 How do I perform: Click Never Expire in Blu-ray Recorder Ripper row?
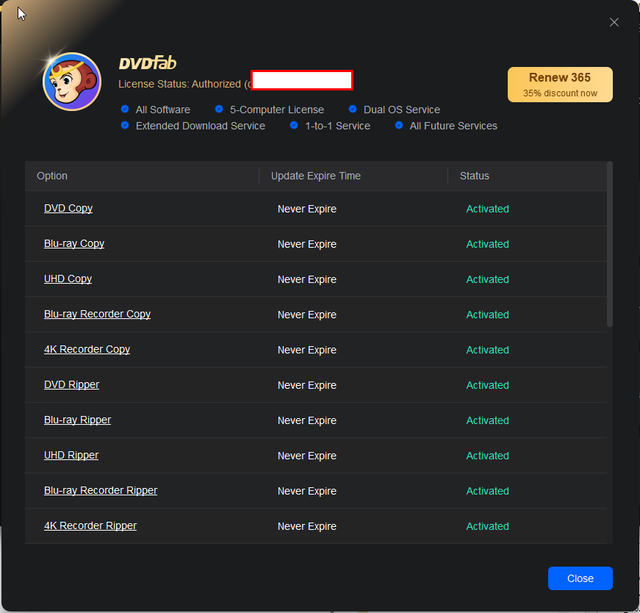click(307, 491)
